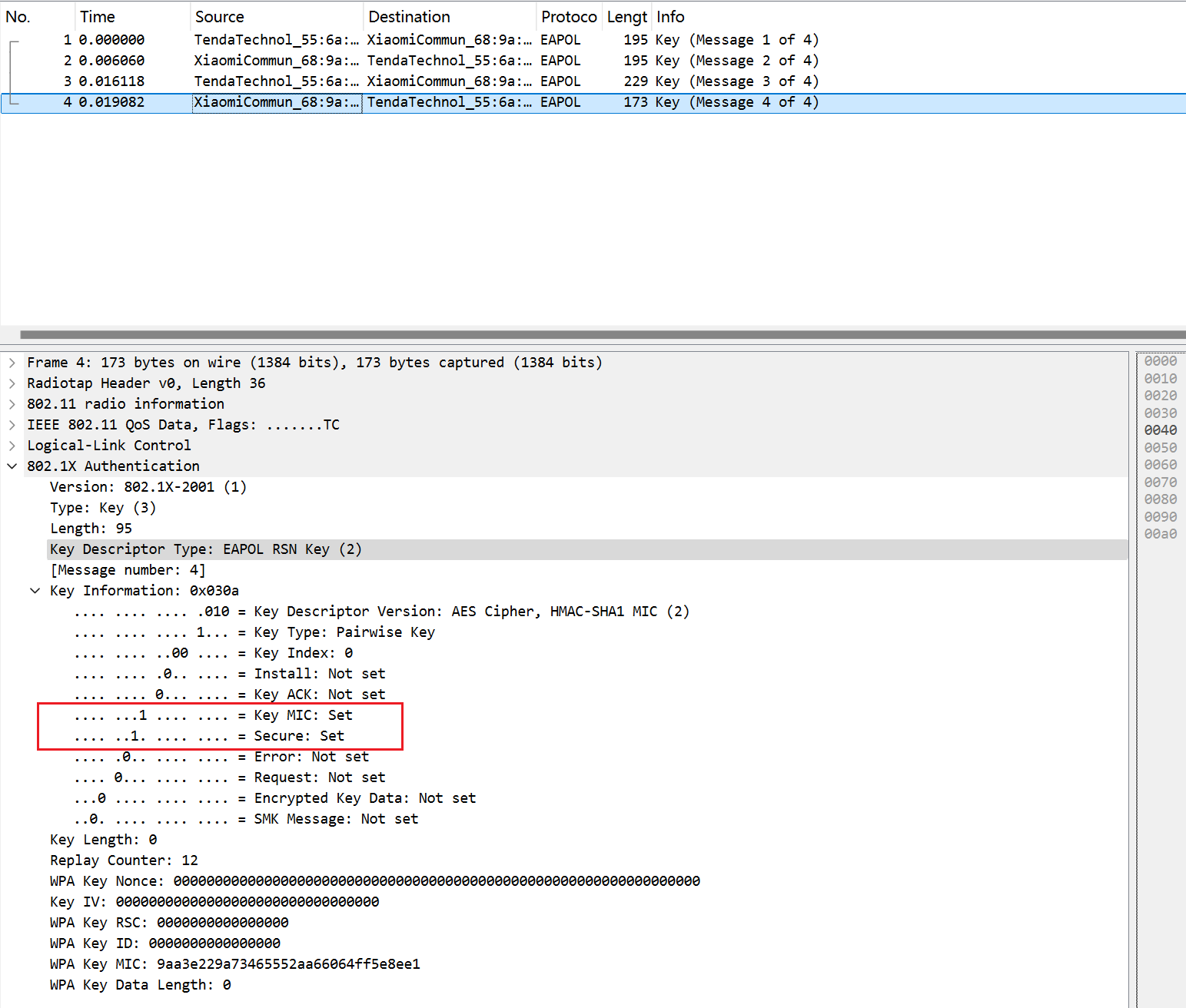Viewport: 1186px width, 1008px height.
Task: Select the Key IV field
Action: (x=214, y=902)
